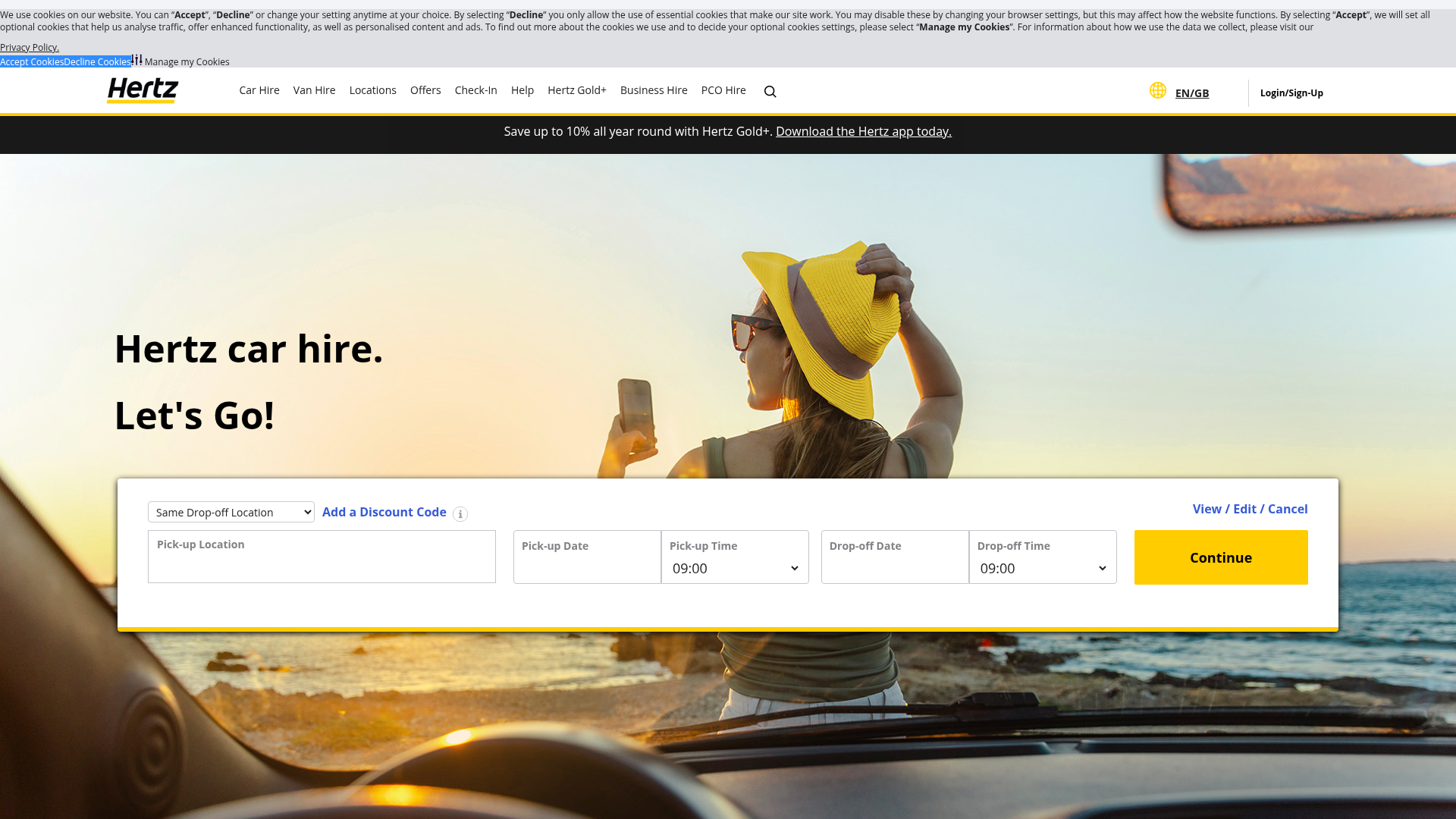This screenshot has width=1456, height=819.
Task: Go to PCO Hire page
Action: coord(723,90)
